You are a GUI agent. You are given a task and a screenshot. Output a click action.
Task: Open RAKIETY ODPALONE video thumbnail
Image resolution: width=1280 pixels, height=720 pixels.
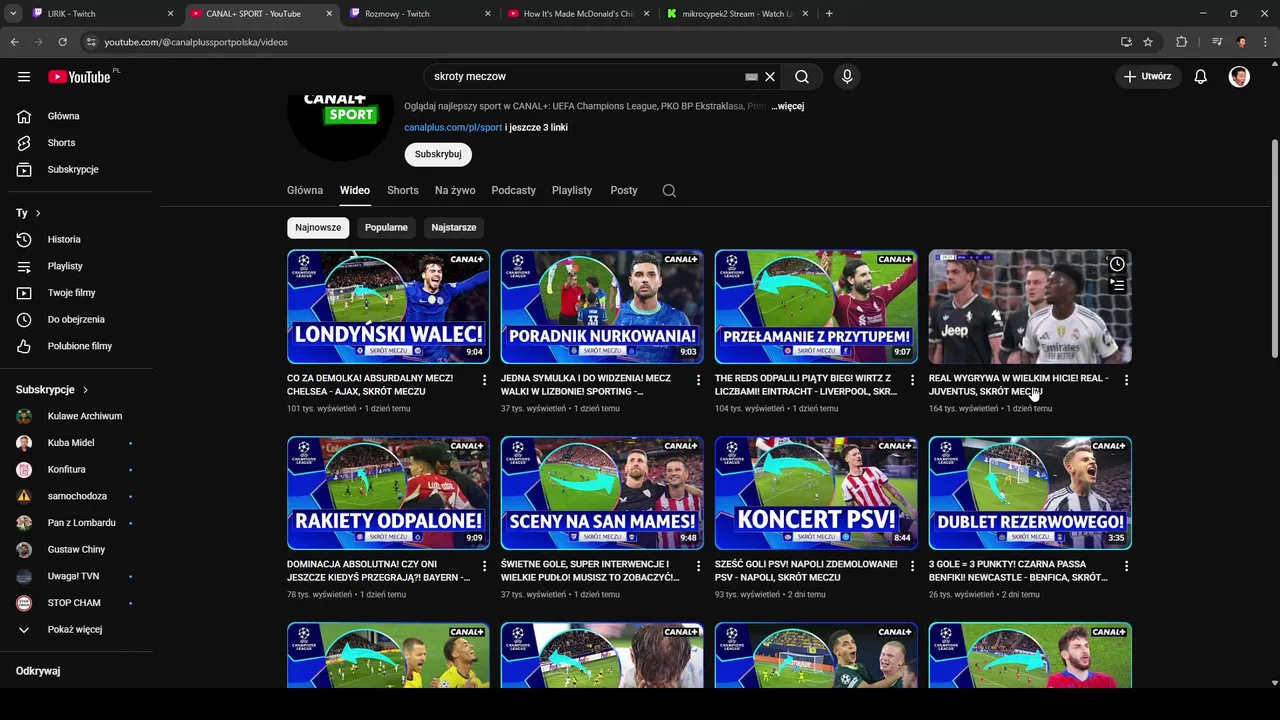(388, 493)
